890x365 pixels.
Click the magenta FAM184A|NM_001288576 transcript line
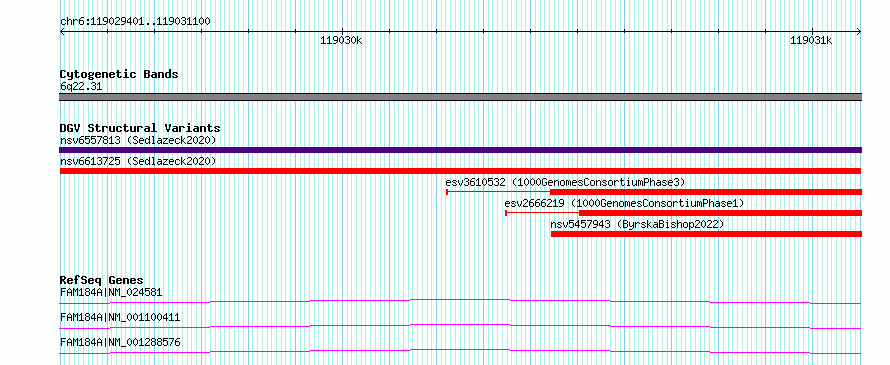pos(460,351)
